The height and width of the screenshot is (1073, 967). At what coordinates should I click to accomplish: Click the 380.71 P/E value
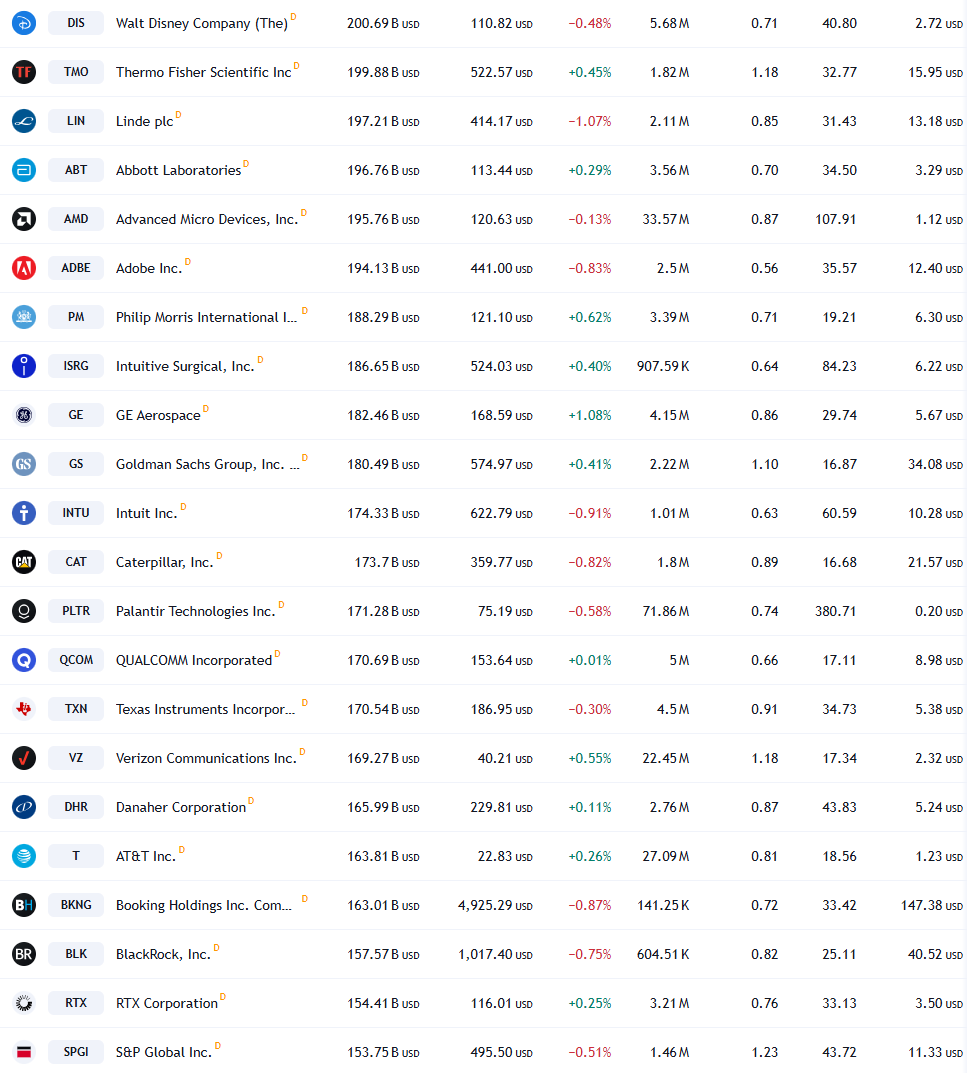tap(836, 611)
